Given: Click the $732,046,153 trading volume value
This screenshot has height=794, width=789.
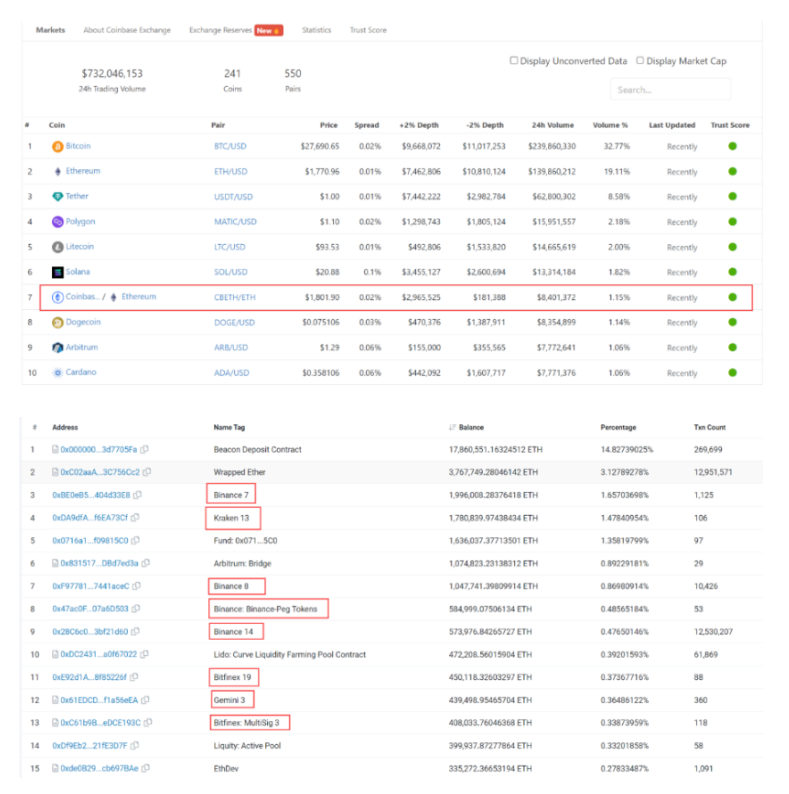Looking at the screenshot, I should (x=112, y=73).
